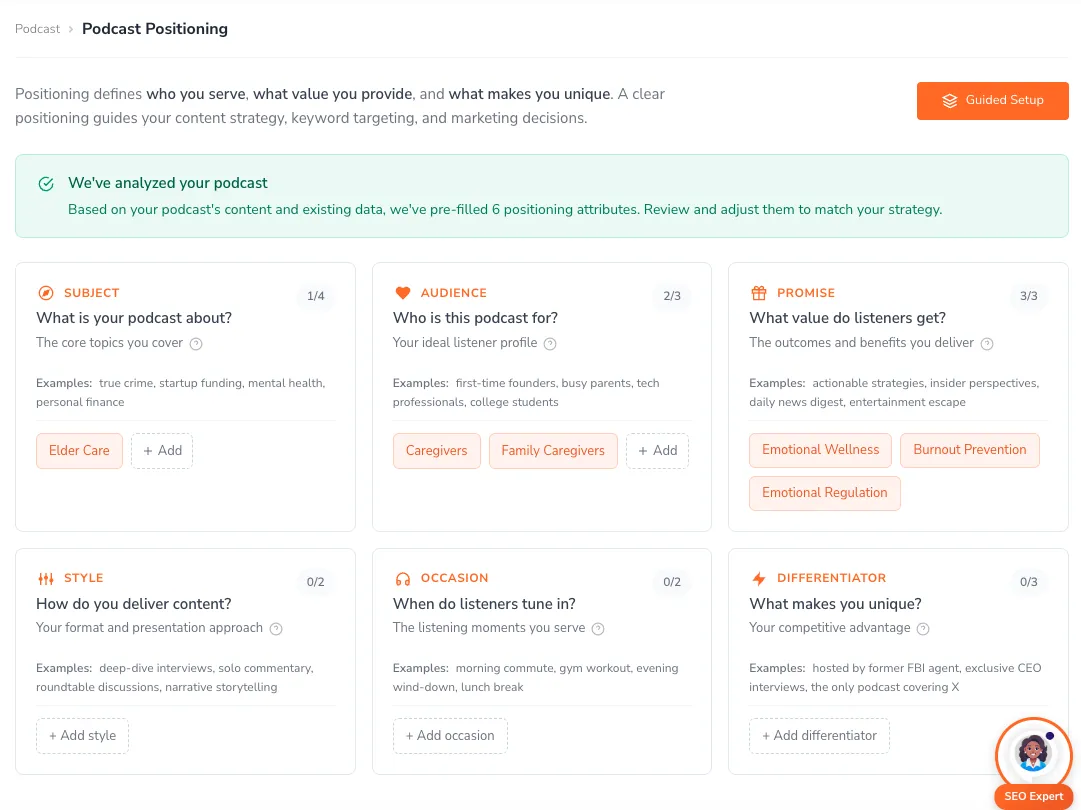The width and height of the screenshot is (1081, 810).
Task: Open the SEO Expert assistant avatar
Action: [1034, 756]
